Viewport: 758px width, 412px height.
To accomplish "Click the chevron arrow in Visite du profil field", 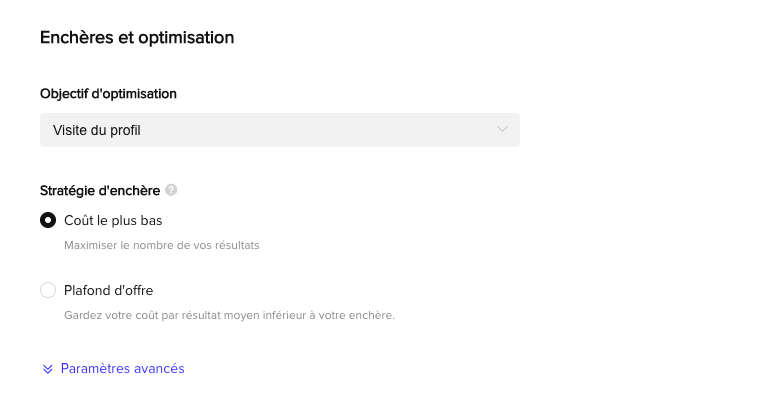I will pos(503,130).
